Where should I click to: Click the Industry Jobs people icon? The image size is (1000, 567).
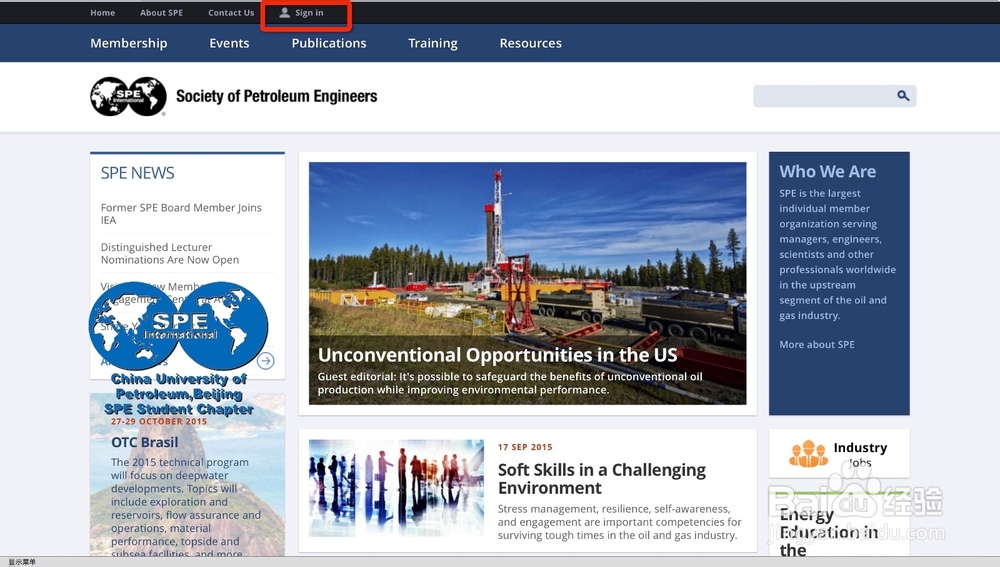808,453
